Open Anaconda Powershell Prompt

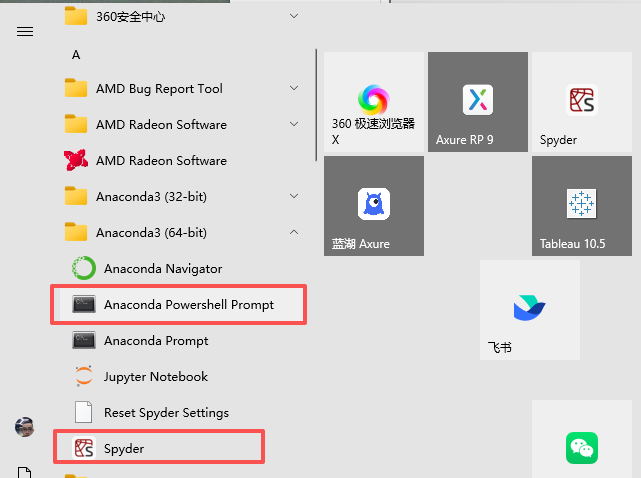click(x=188, y=305)
